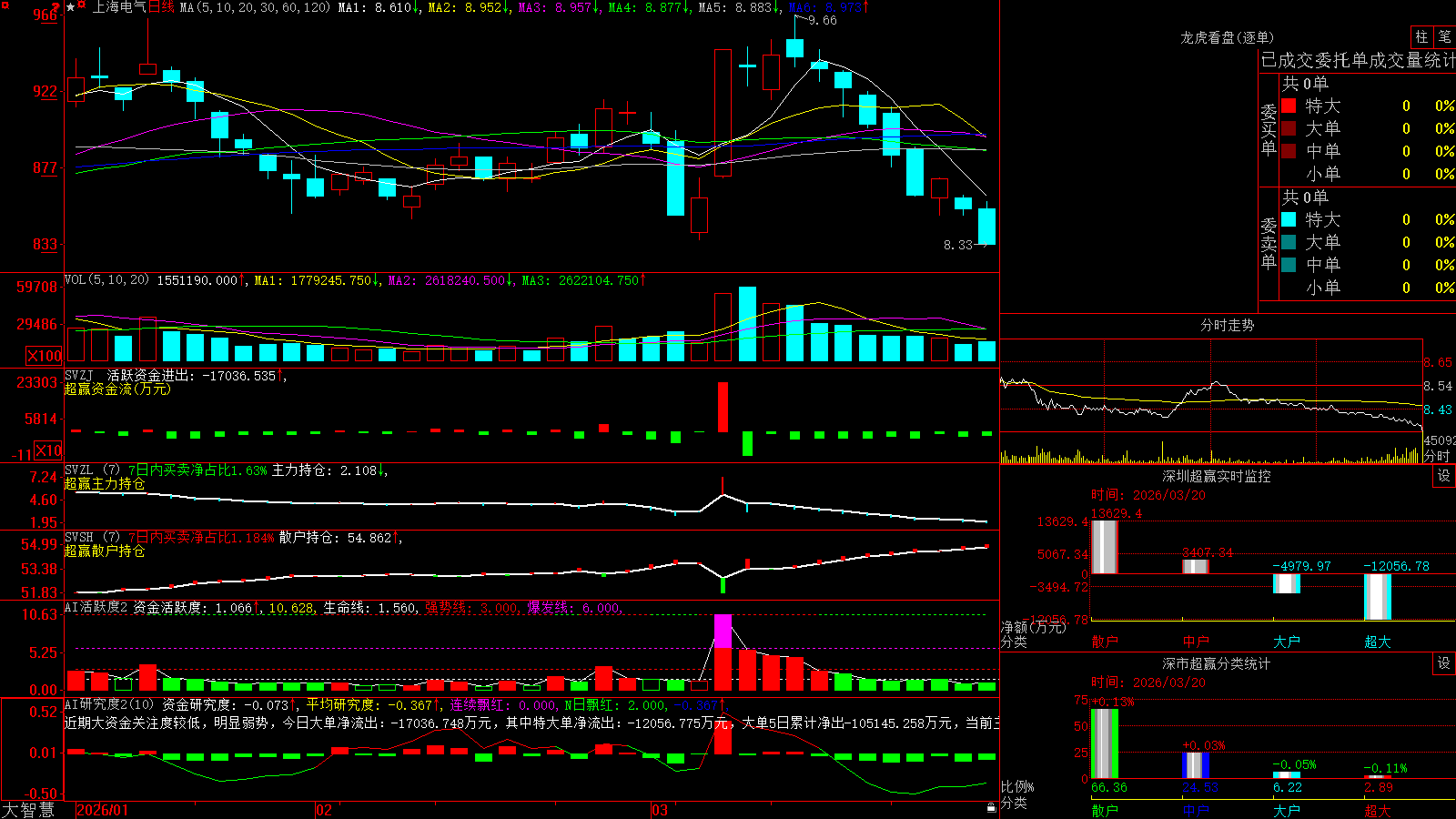
Task: Click the teal 中单 sell order swatch
Action: click(x=1289, y=264)
